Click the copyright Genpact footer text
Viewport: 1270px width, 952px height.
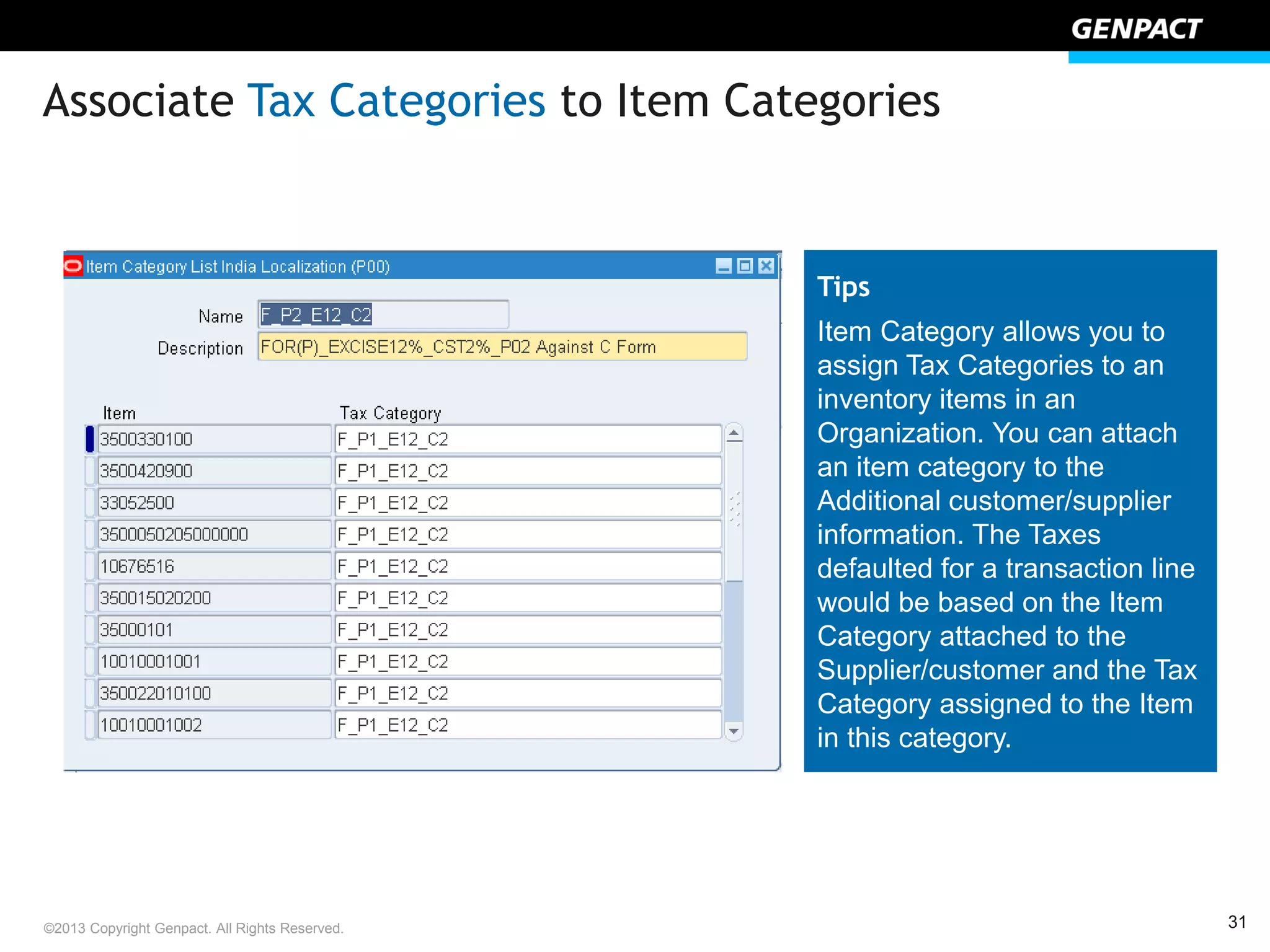click(x=193, y=928)
